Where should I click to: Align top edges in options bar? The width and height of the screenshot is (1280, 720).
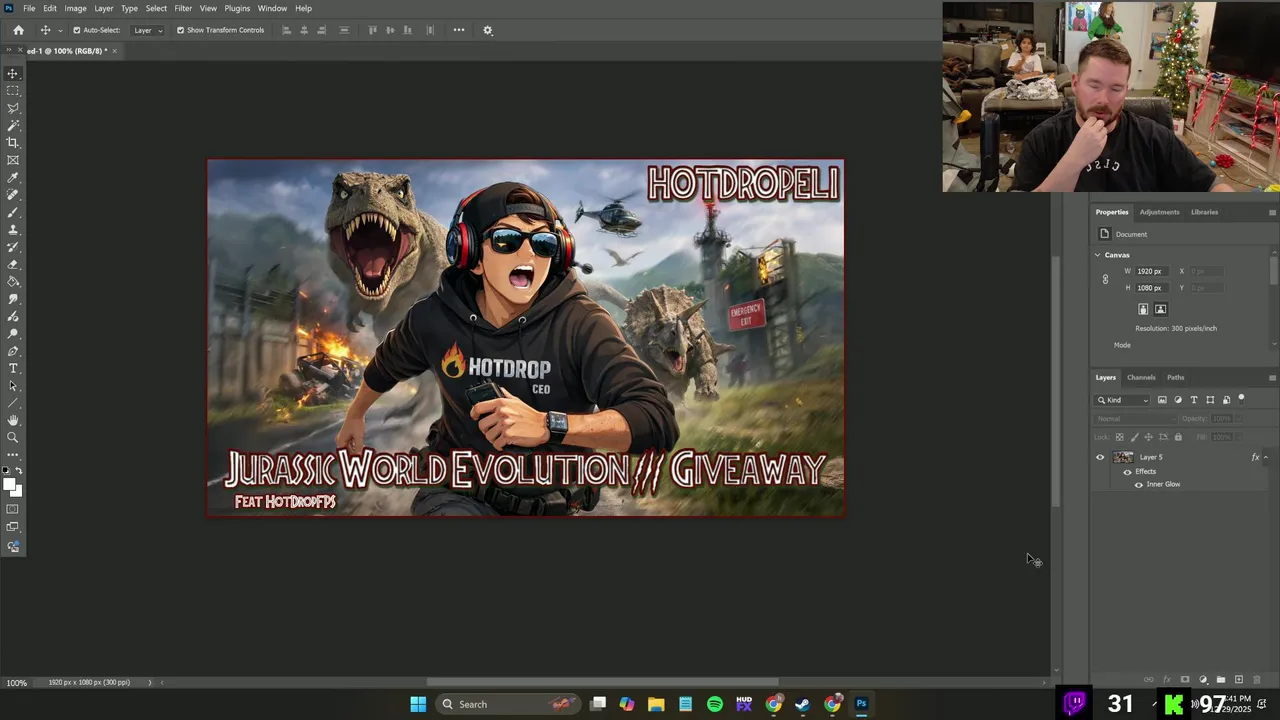[373, 30]
